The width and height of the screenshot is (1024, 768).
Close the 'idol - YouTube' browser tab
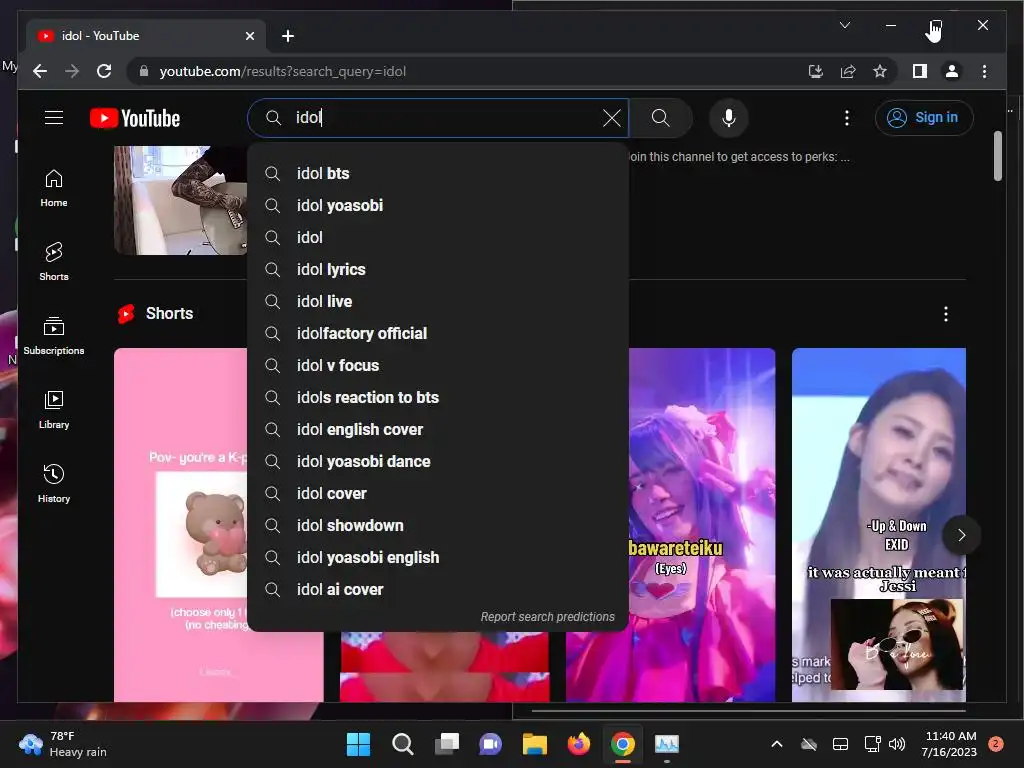pos(249,36)
